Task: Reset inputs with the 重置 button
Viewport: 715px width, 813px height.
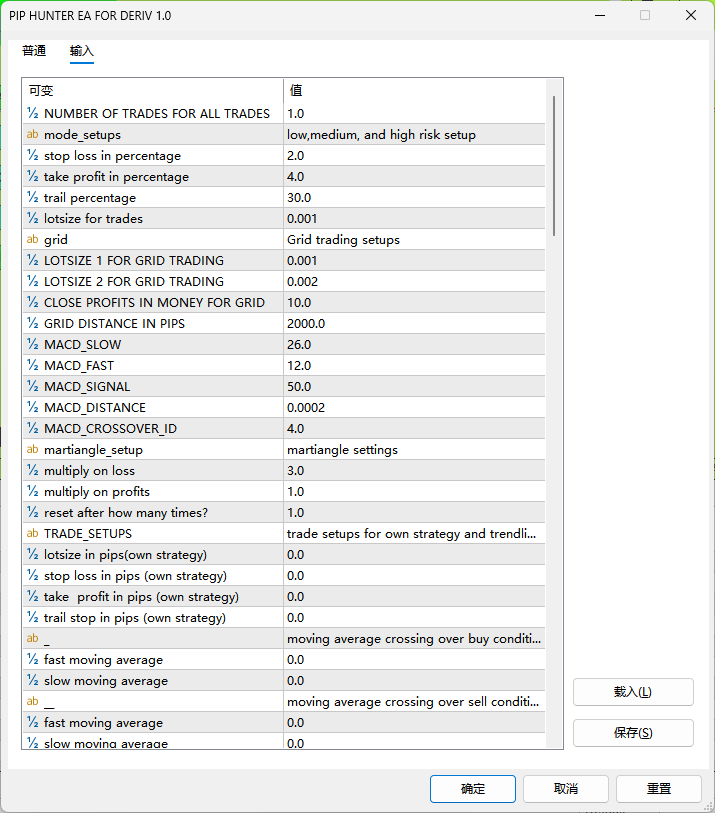Action: 659,789
